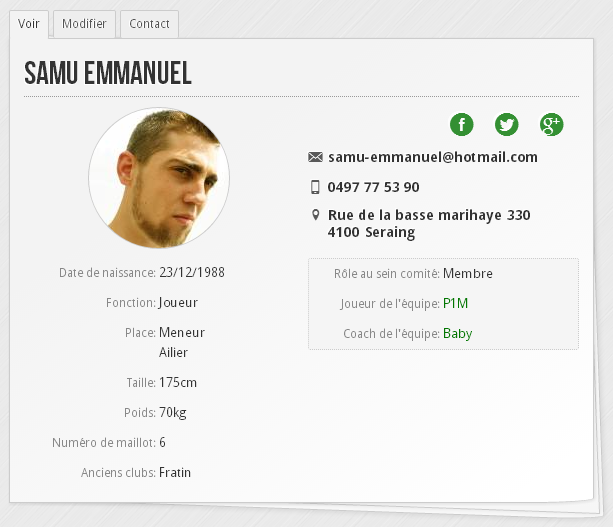Click the Meneur position value
613x527 pixels.
[x=182, y=333]
